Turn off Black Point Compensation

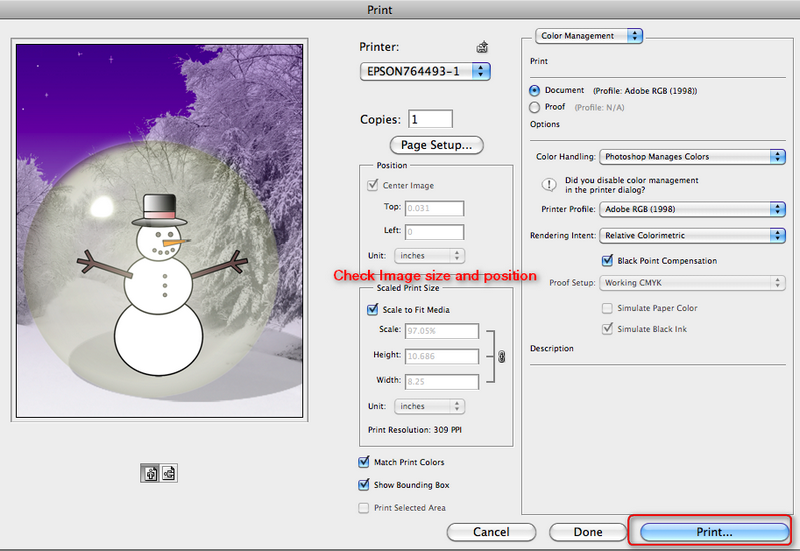(607, 260)
